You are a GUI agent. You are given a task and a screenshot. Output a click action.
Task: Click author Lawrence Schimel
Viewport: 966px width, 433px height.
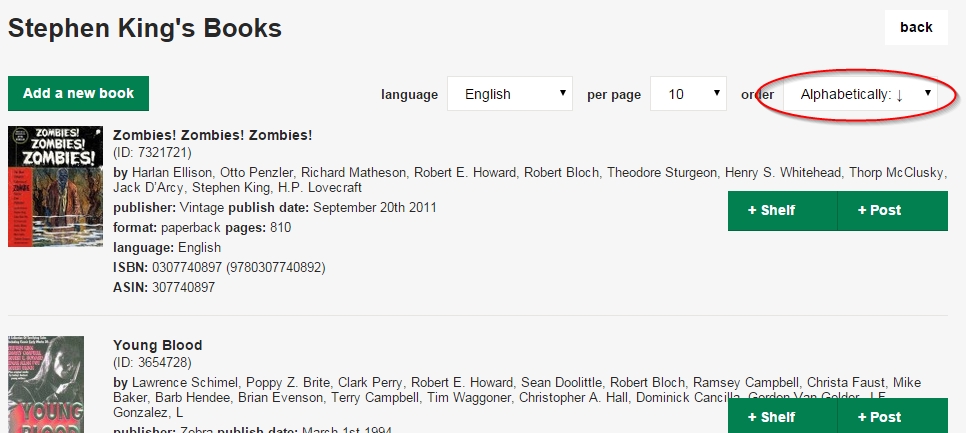185,382
